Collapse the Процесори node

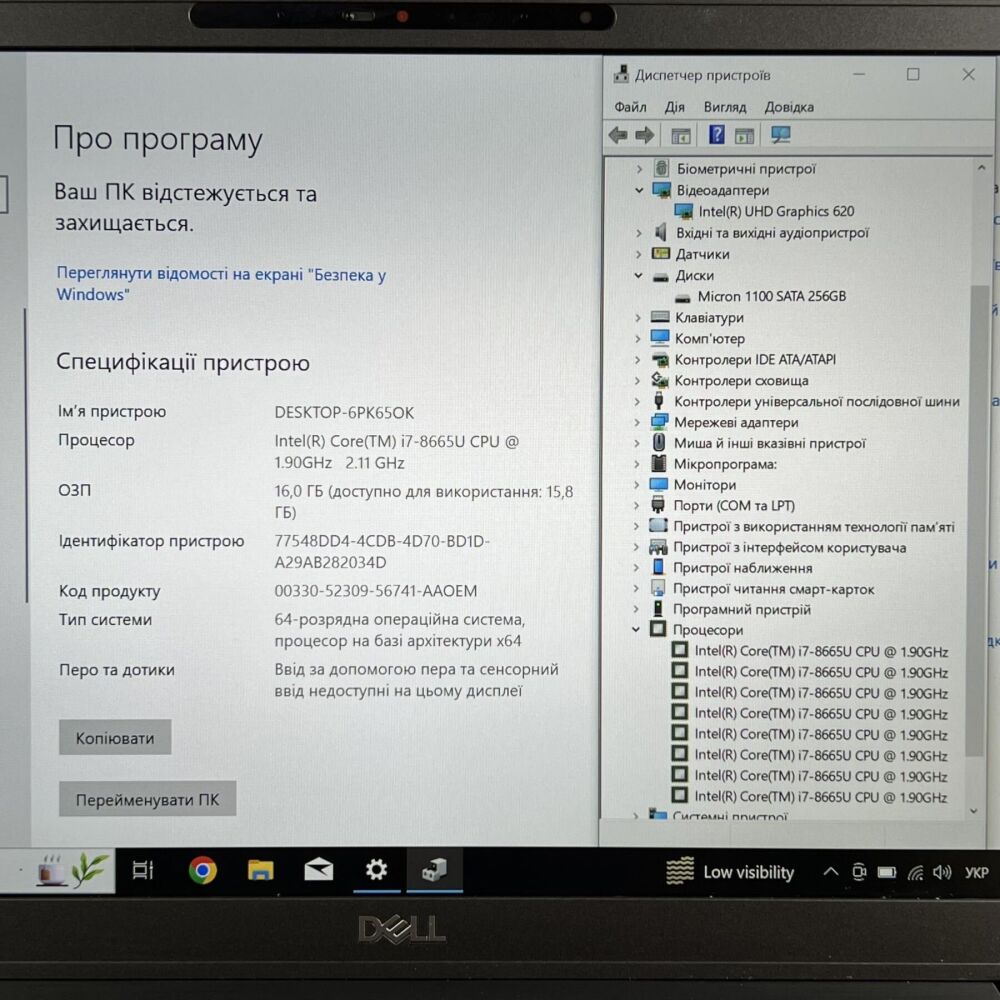(636, 629)
